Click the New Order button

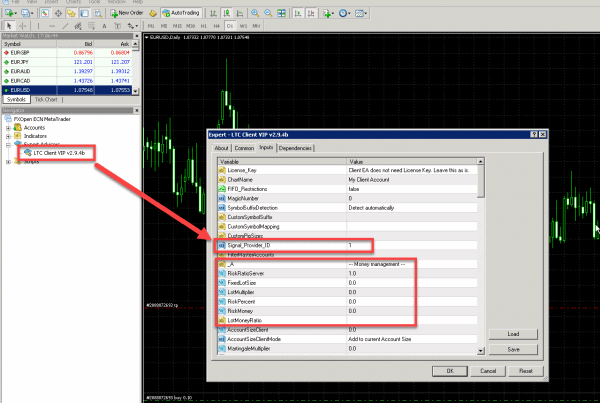coord(127,13)
